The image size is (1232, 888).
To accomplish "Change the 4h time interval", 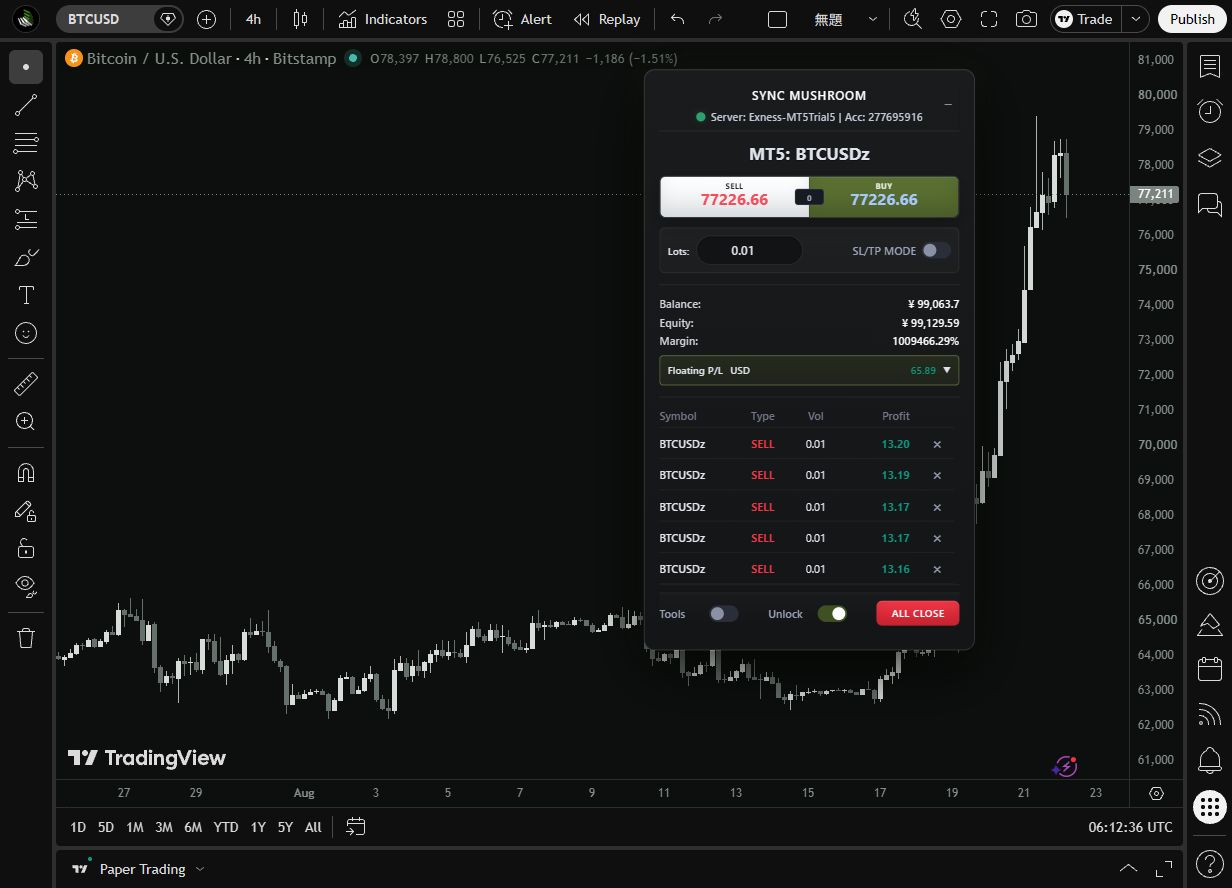I will click(x=253, y=19).
